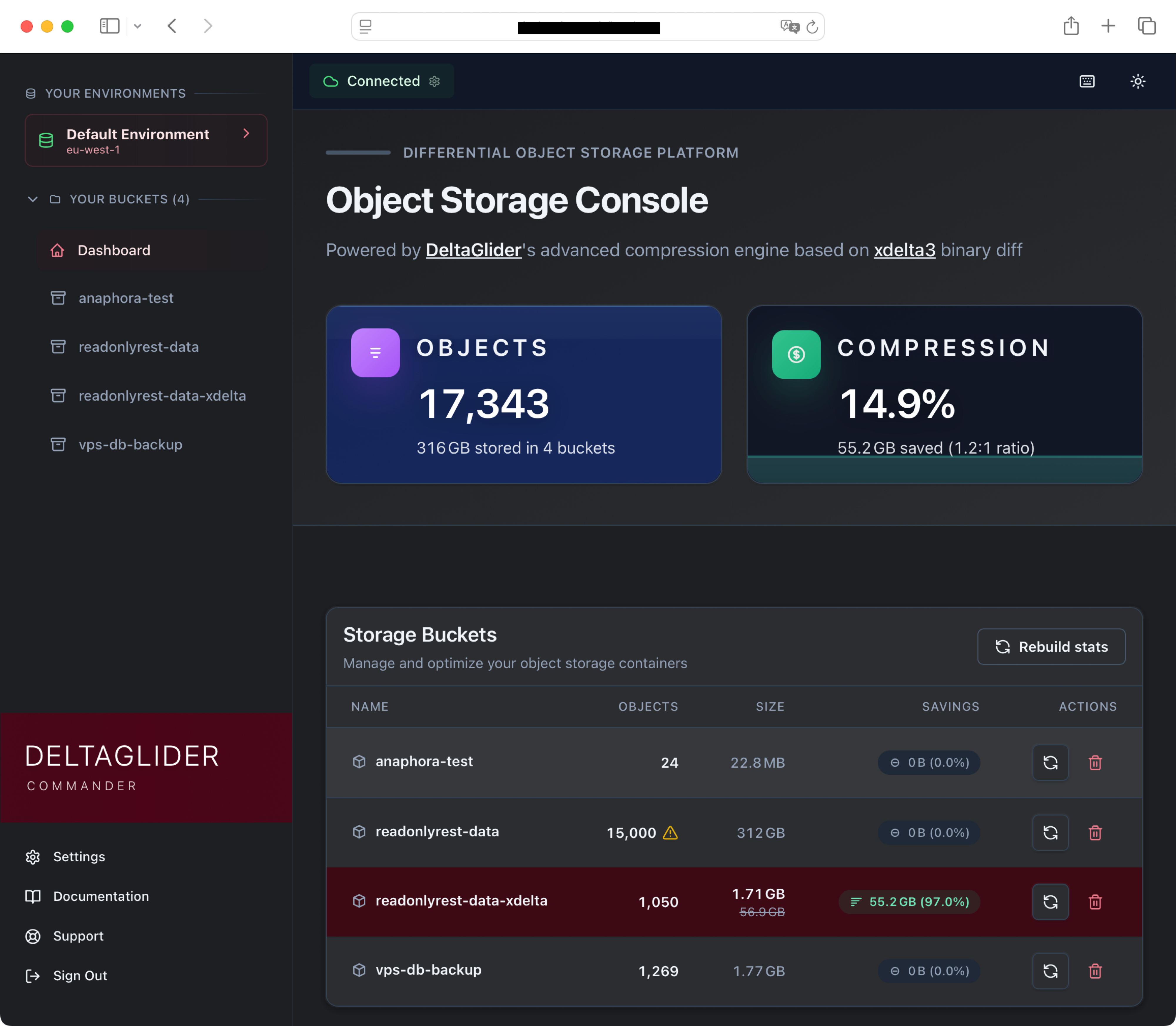Select Dashboard in the sidebar

[114, 250]
